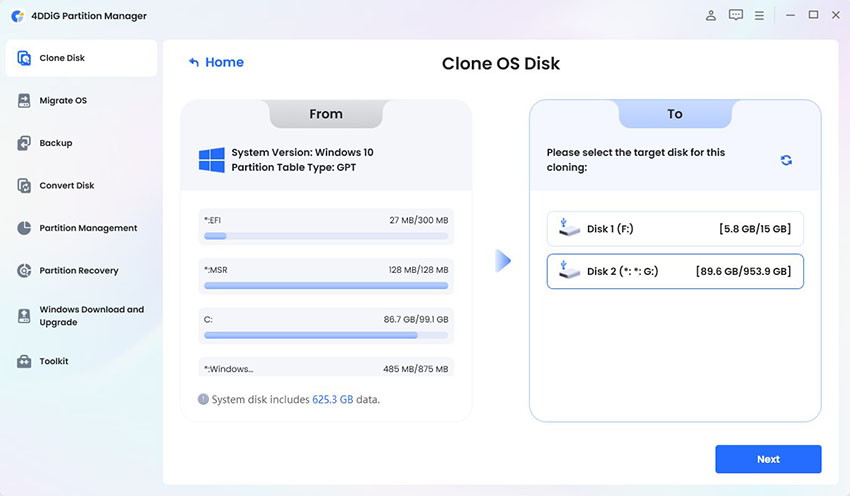This screenshot has height=496, width=850.
Task: Click 'Please select the target disk' prompt
Action: pos(635,160)
